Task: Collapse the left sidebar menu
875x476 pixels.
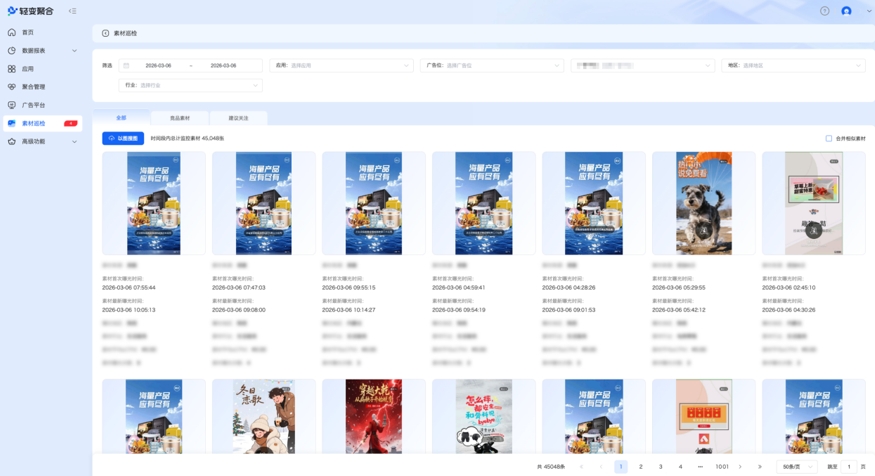Action: tap(72, 11)
